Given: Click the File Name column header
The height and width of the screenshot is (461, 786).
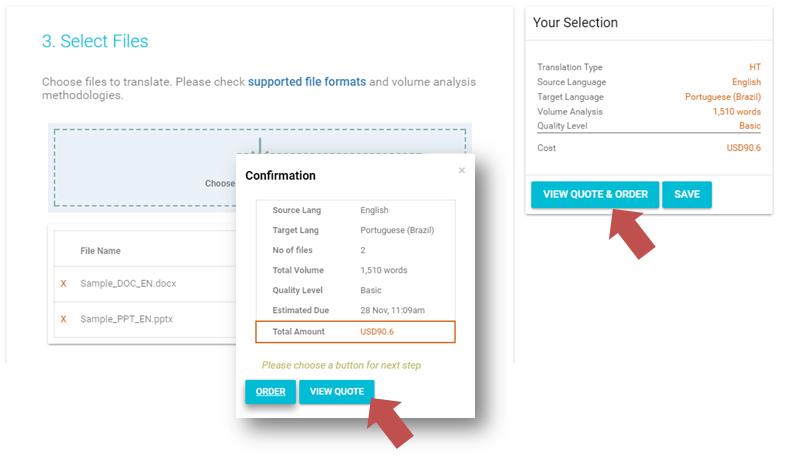Looking at the screenshot, I should pos(100,251).
